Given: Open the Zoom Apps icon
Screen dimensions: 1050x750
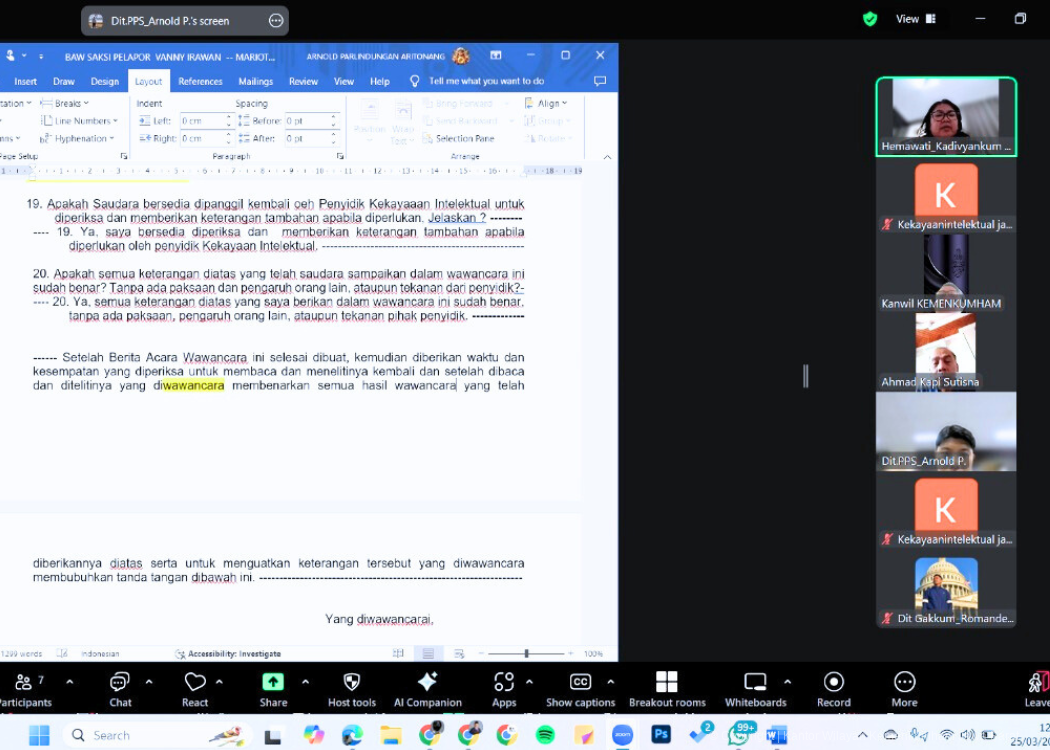Looking at the screenshot, I should 504,682.
